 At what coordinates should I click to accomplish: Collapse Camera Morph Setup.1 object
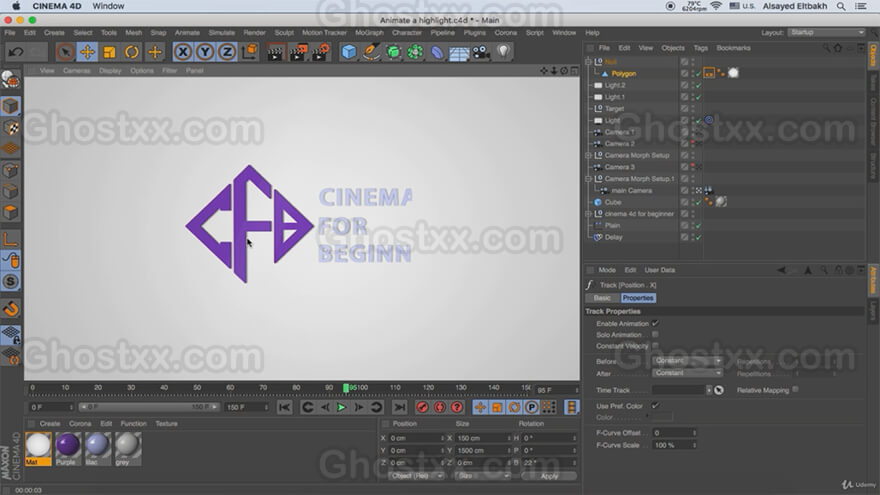588,179
